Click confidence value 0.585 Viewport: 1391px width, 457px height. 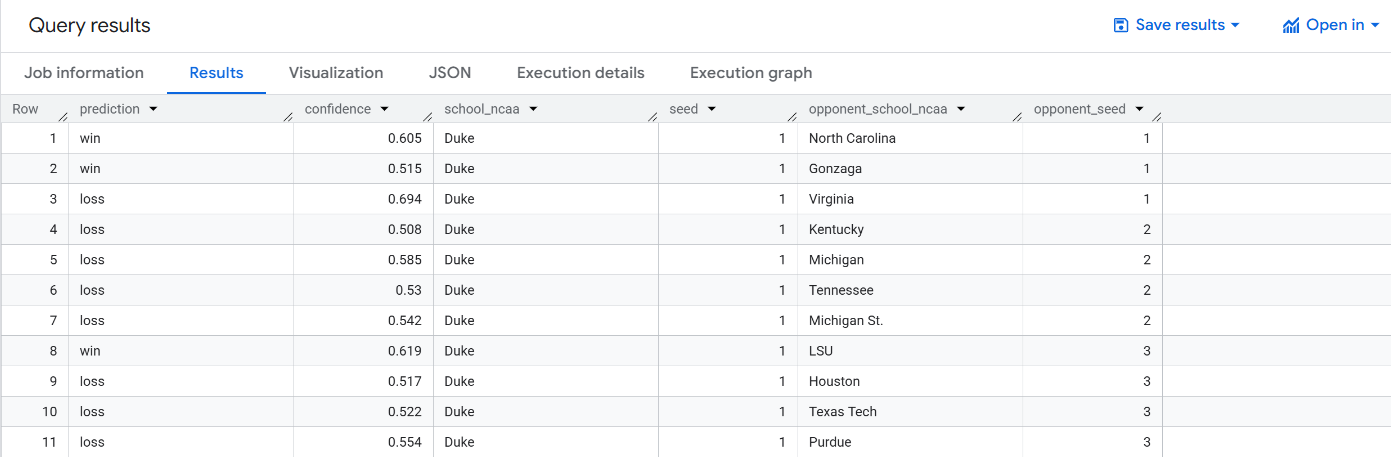coord(405,260)
